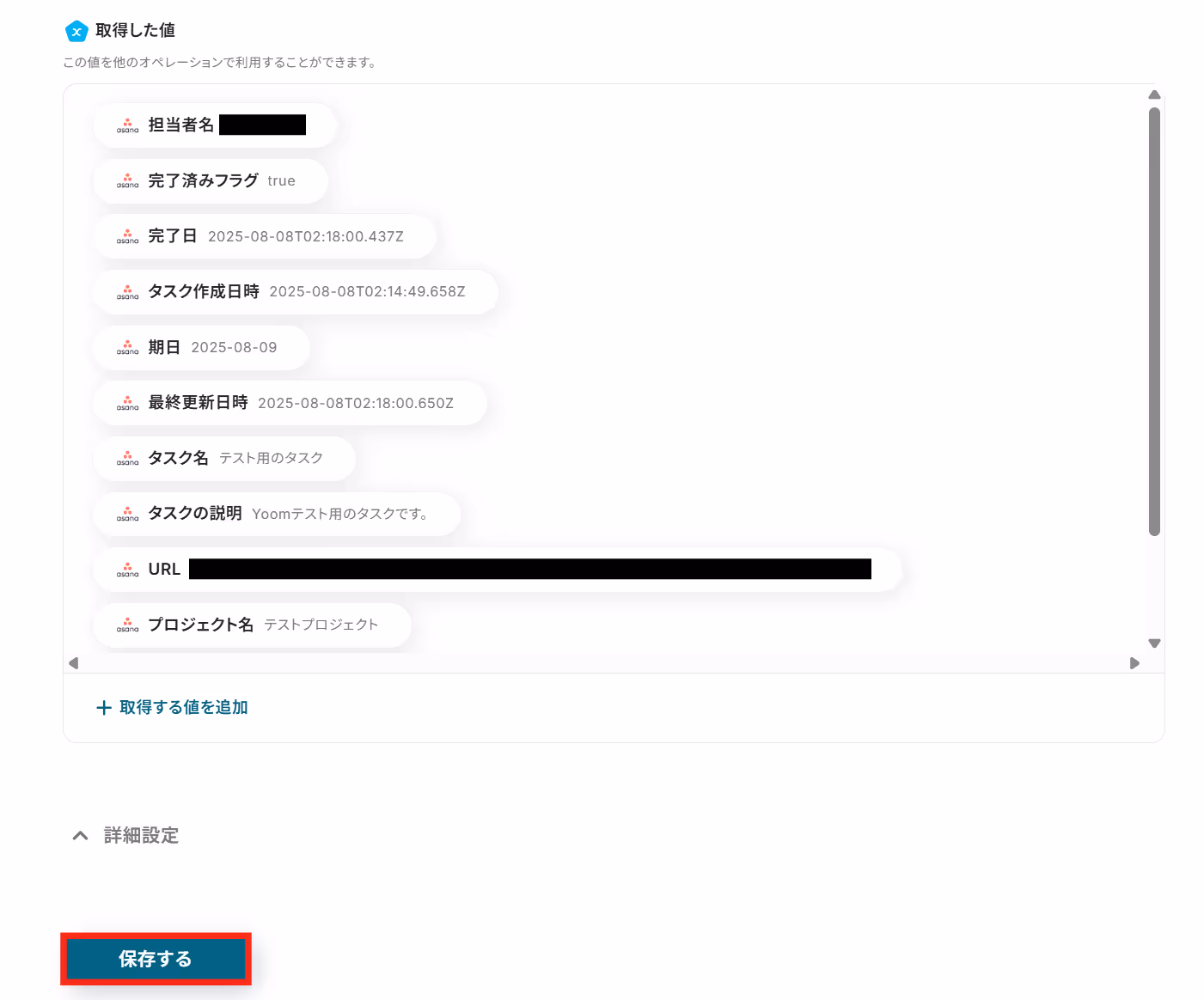Click the plus icon for 取得する値を追加

[104, 708]
